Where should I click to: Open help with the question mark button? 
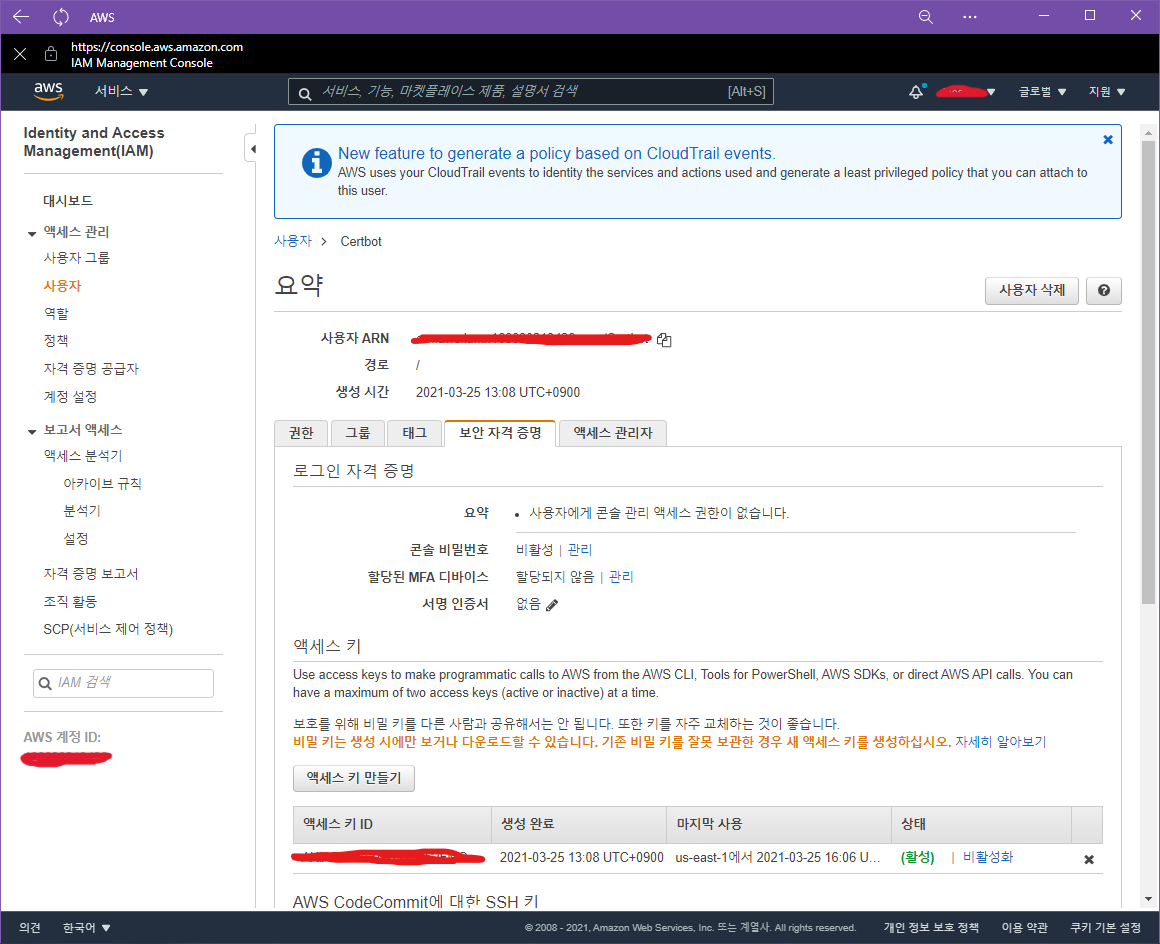tap(1104, 291)
